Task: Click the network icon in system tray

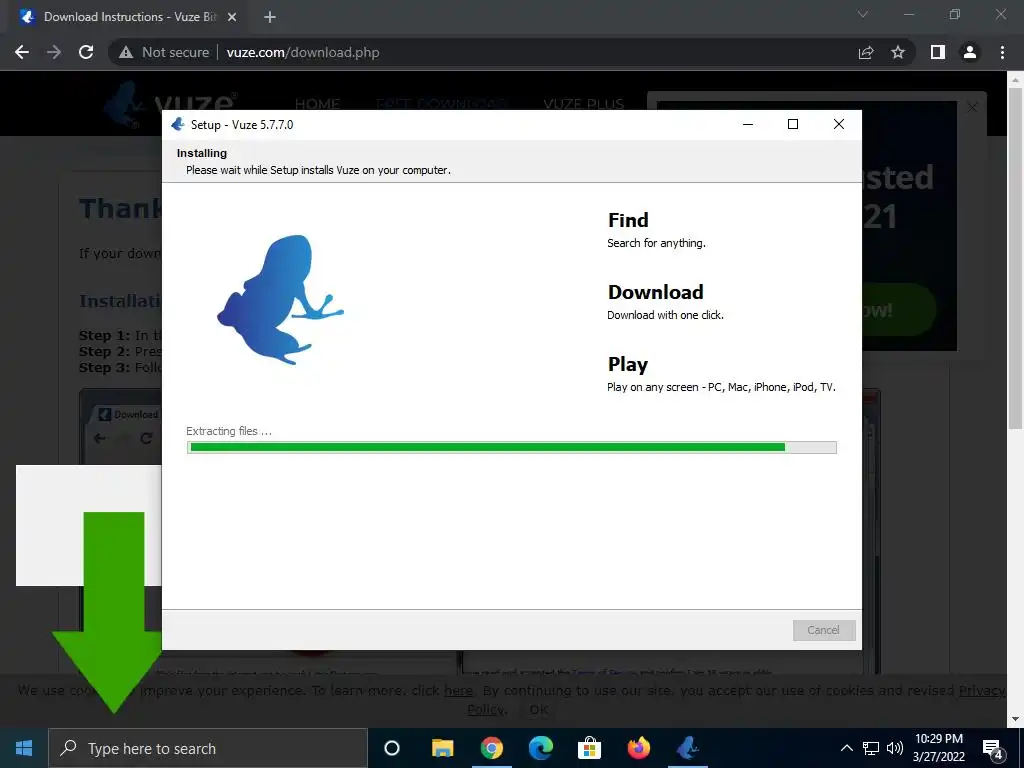Action: 871,748
